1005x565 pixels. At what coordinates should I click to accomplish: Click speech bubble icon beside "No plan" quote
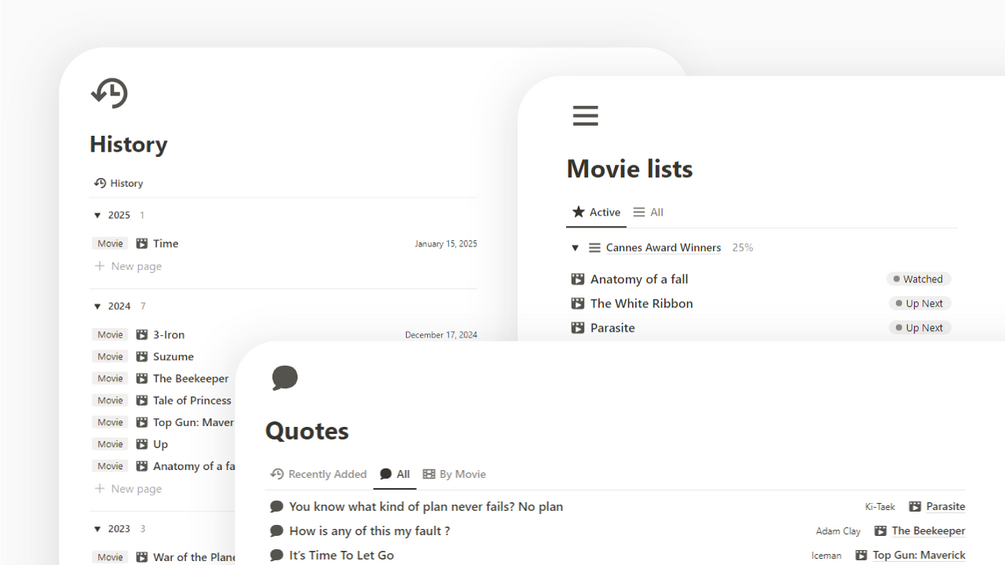coord(276,507)
